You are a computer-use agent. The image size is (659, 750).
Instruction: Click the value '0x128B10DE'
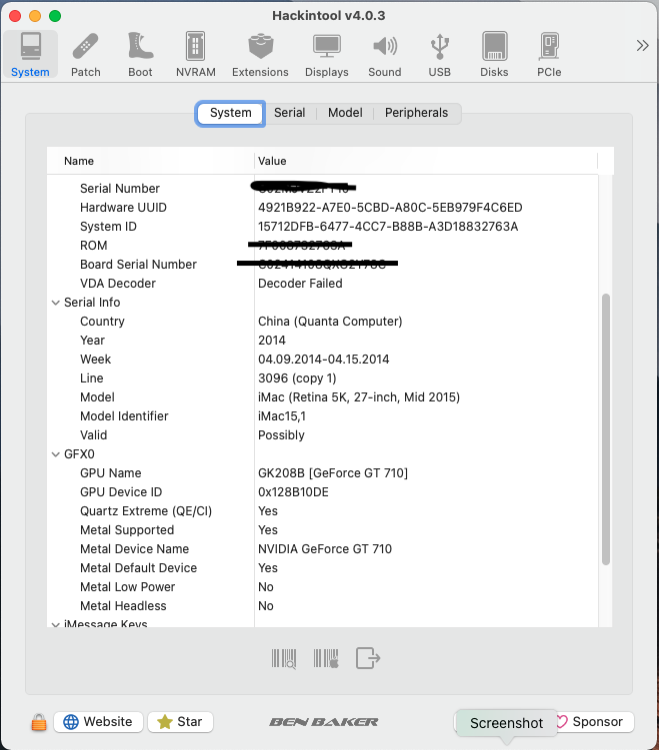(x=293, y=492)
